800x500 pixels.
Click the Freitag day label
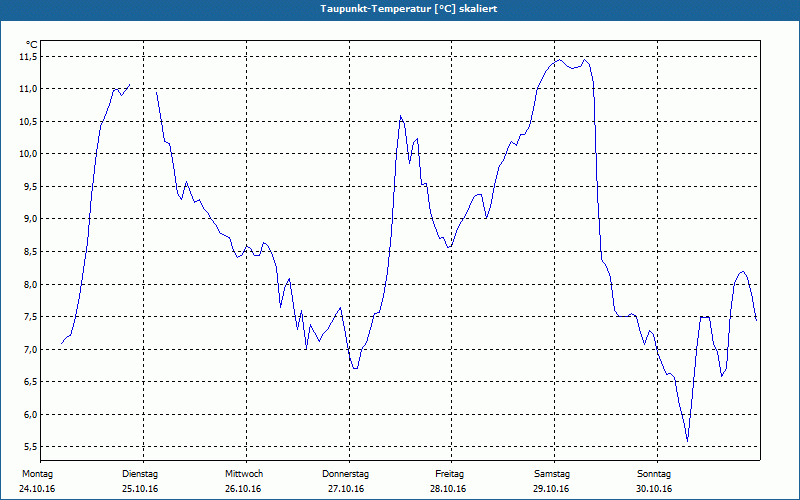(x=449, y=474)
